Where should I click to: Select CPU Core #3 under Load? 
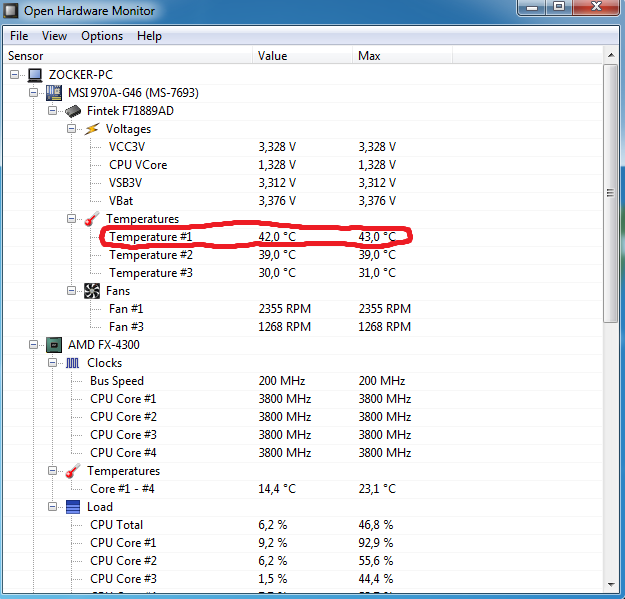(x=303, y=579)
